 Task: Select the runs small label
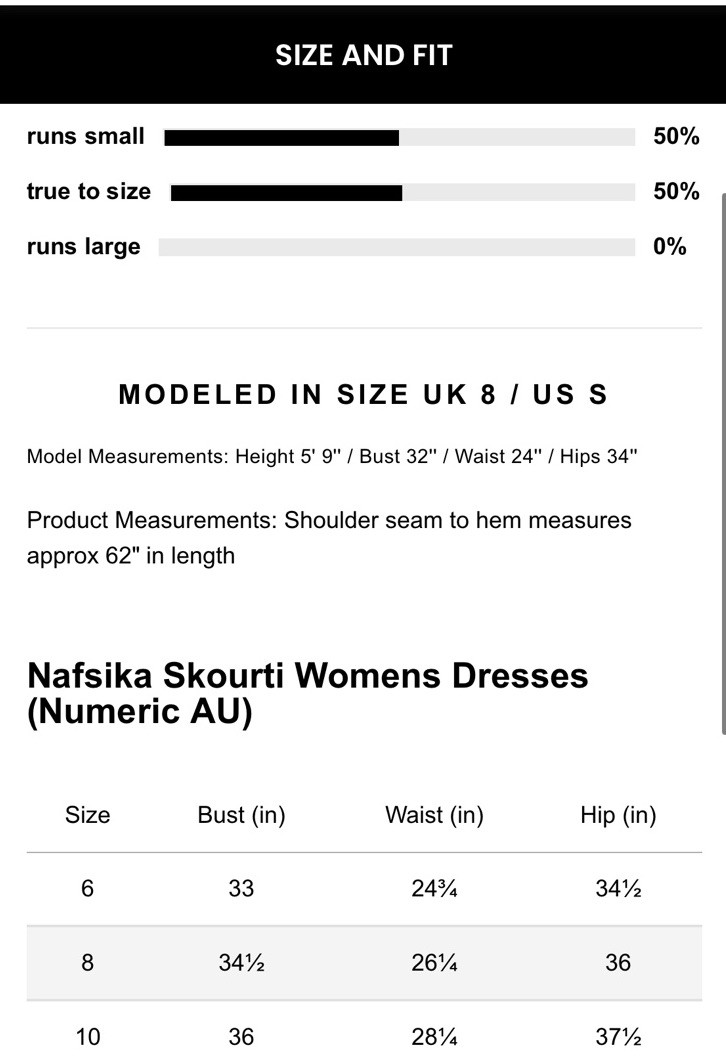86,137
